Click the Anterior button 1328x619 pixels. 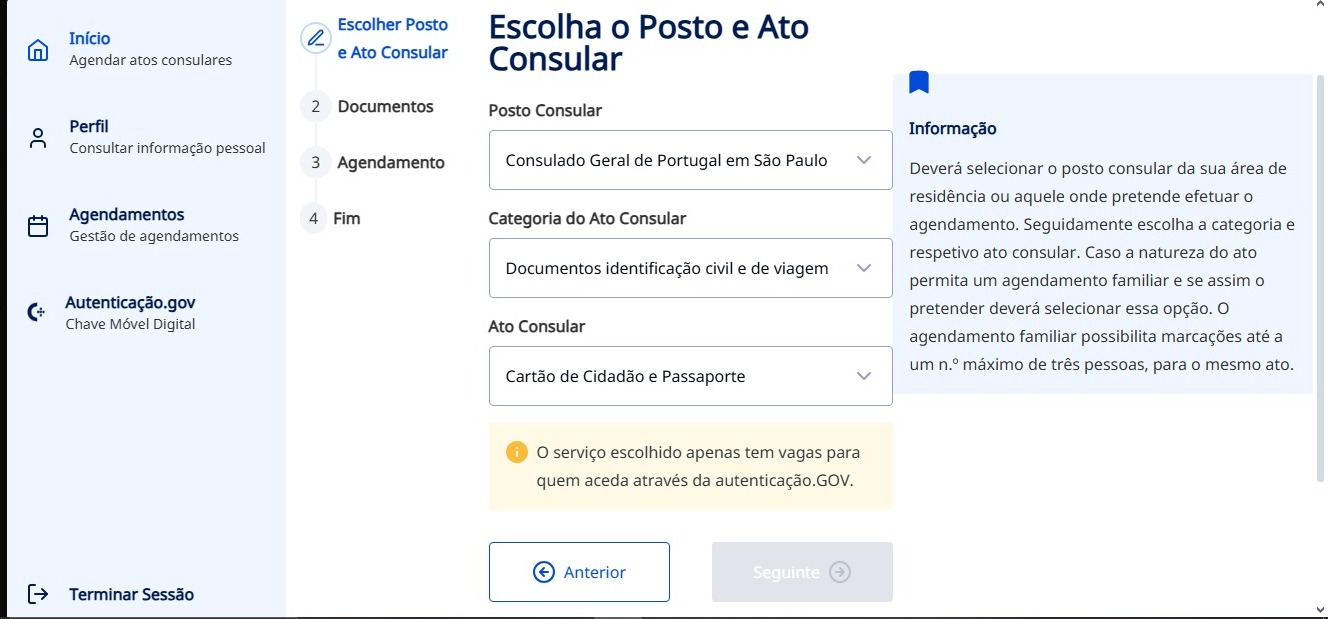pos(579,572)
